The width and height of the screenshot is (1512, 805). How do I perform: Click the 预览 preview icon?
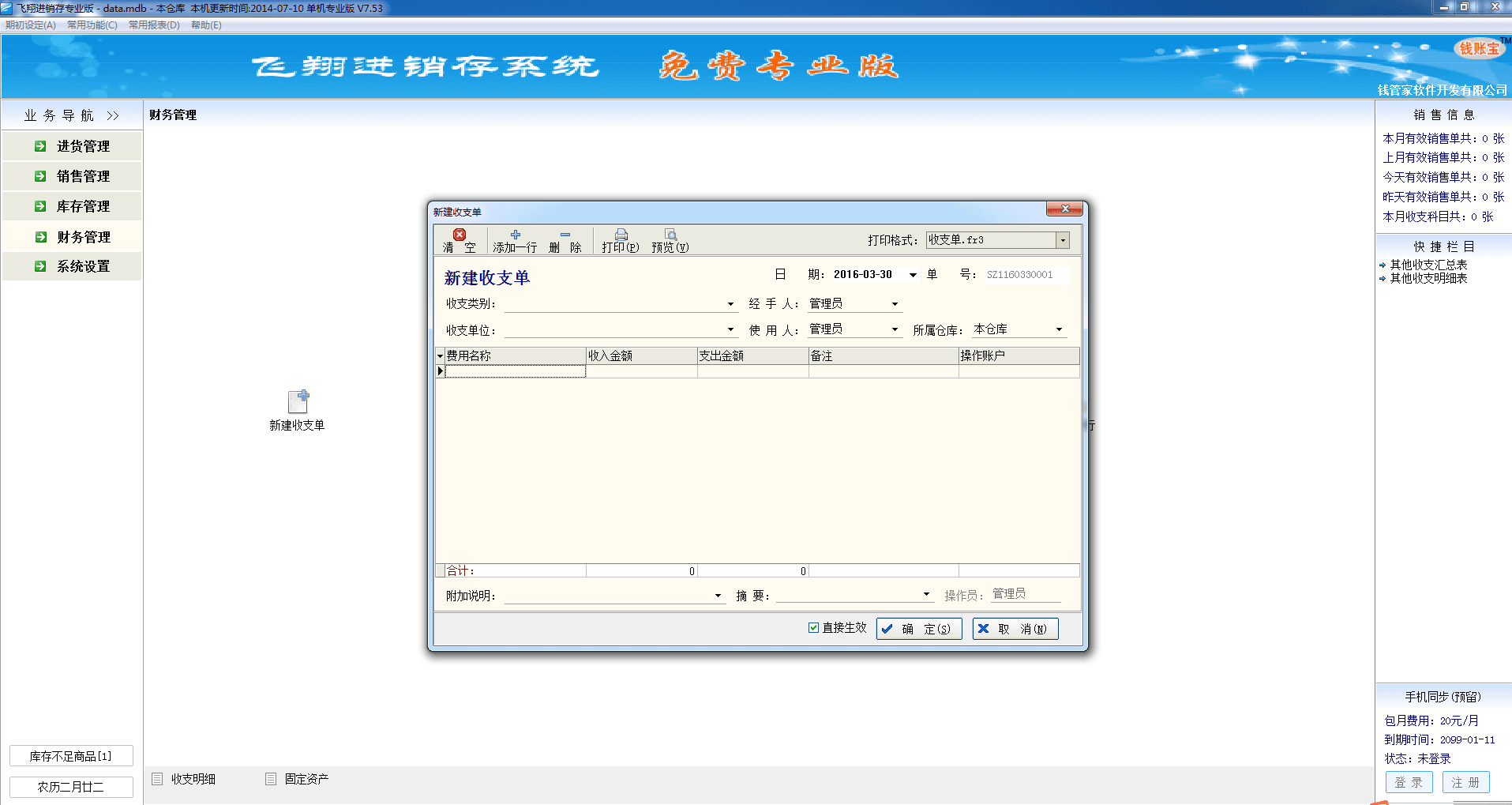[670, 235]
